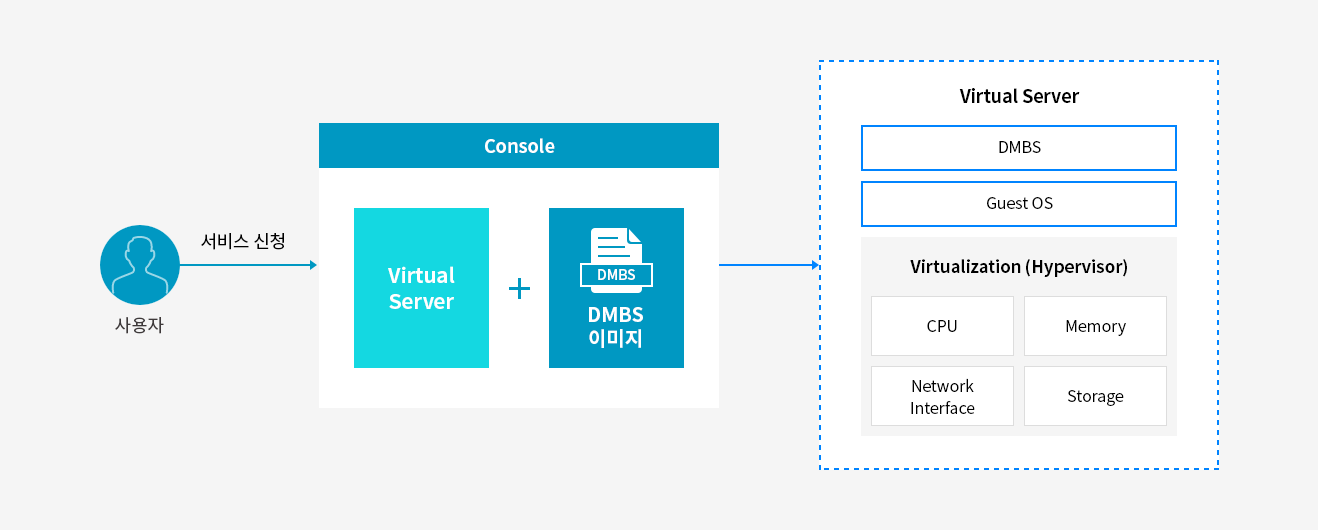Screen dimensions: 1318x530
Task: Click the Virtual Server title in dashed box
Action: (x=1019, y=97)
